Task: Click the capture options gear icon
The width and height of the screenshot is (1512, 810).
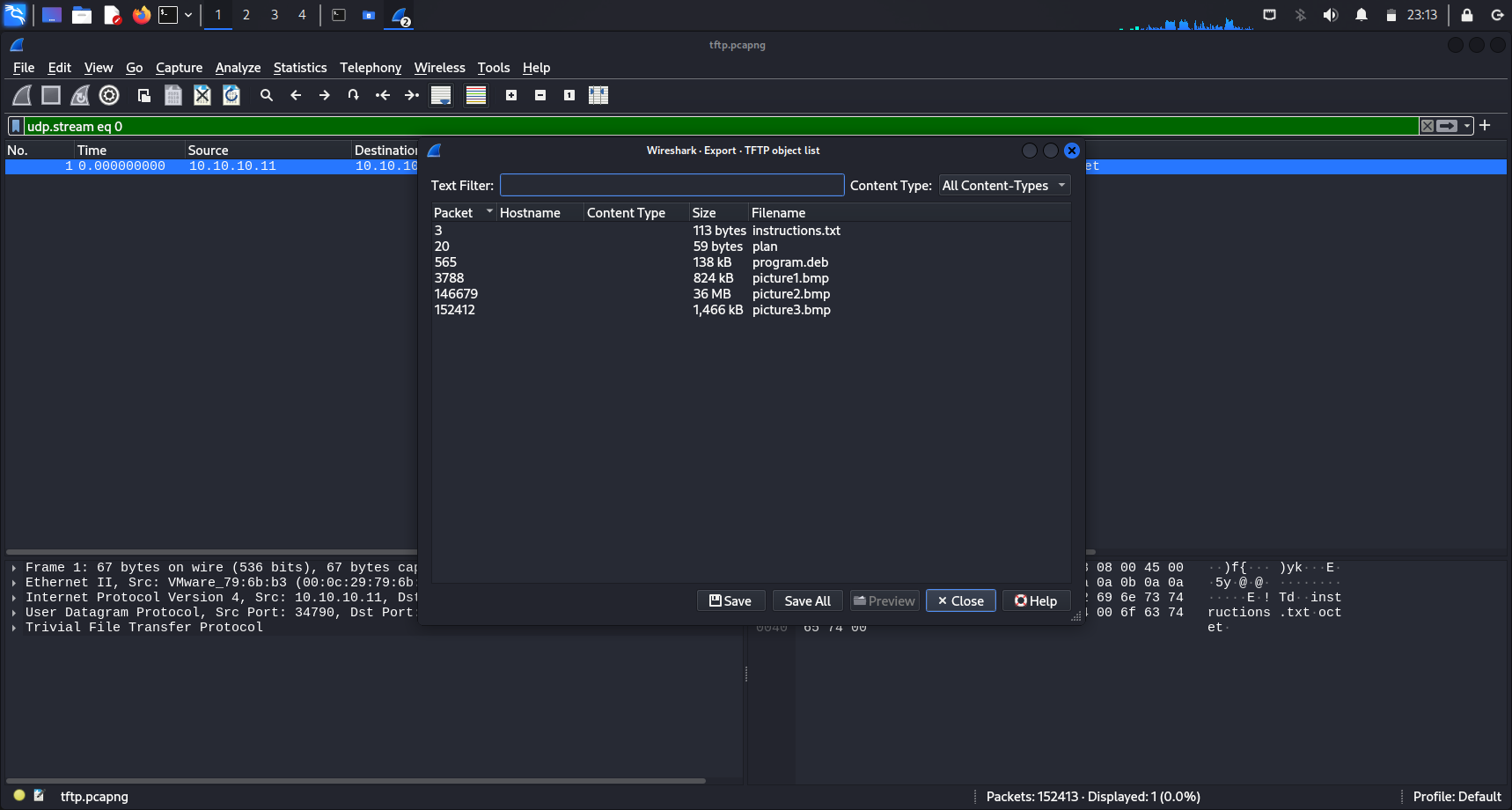Action: coord(109,95)
